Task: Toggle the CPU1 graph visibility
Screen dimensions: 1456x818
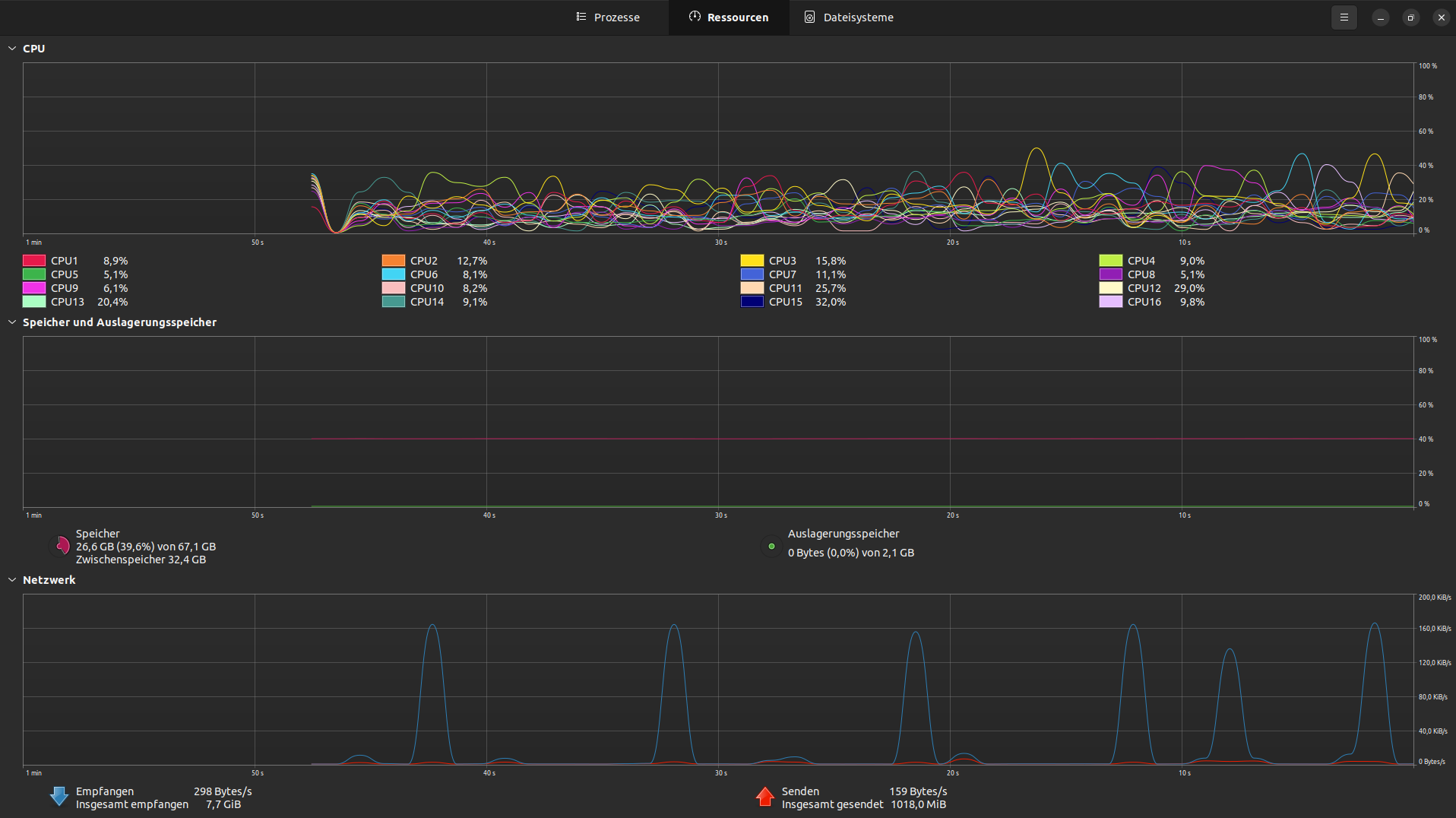Action: coord(33,260)
